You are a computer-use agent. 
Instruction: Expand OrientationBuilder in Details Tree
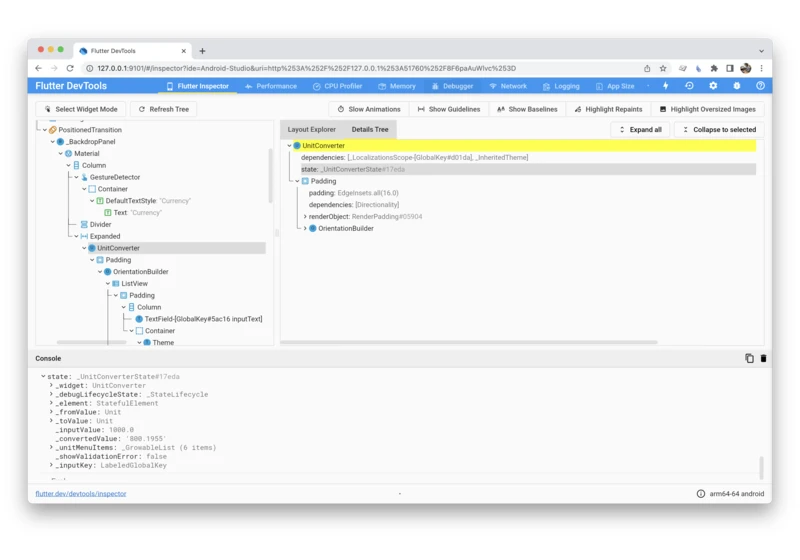(x=305, y=228)
